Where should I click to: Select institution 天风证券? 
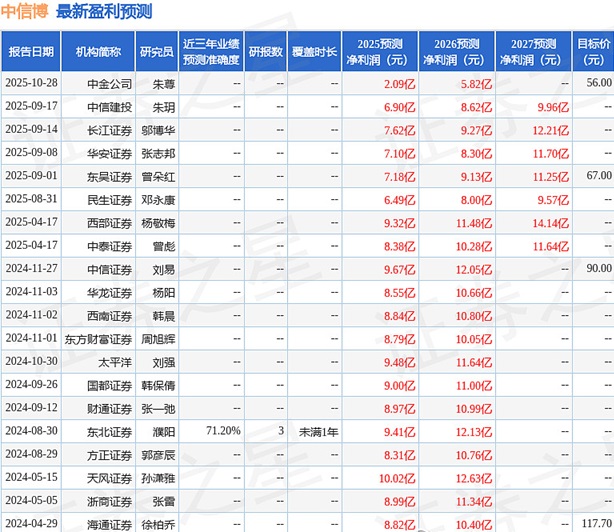[109, 478]
